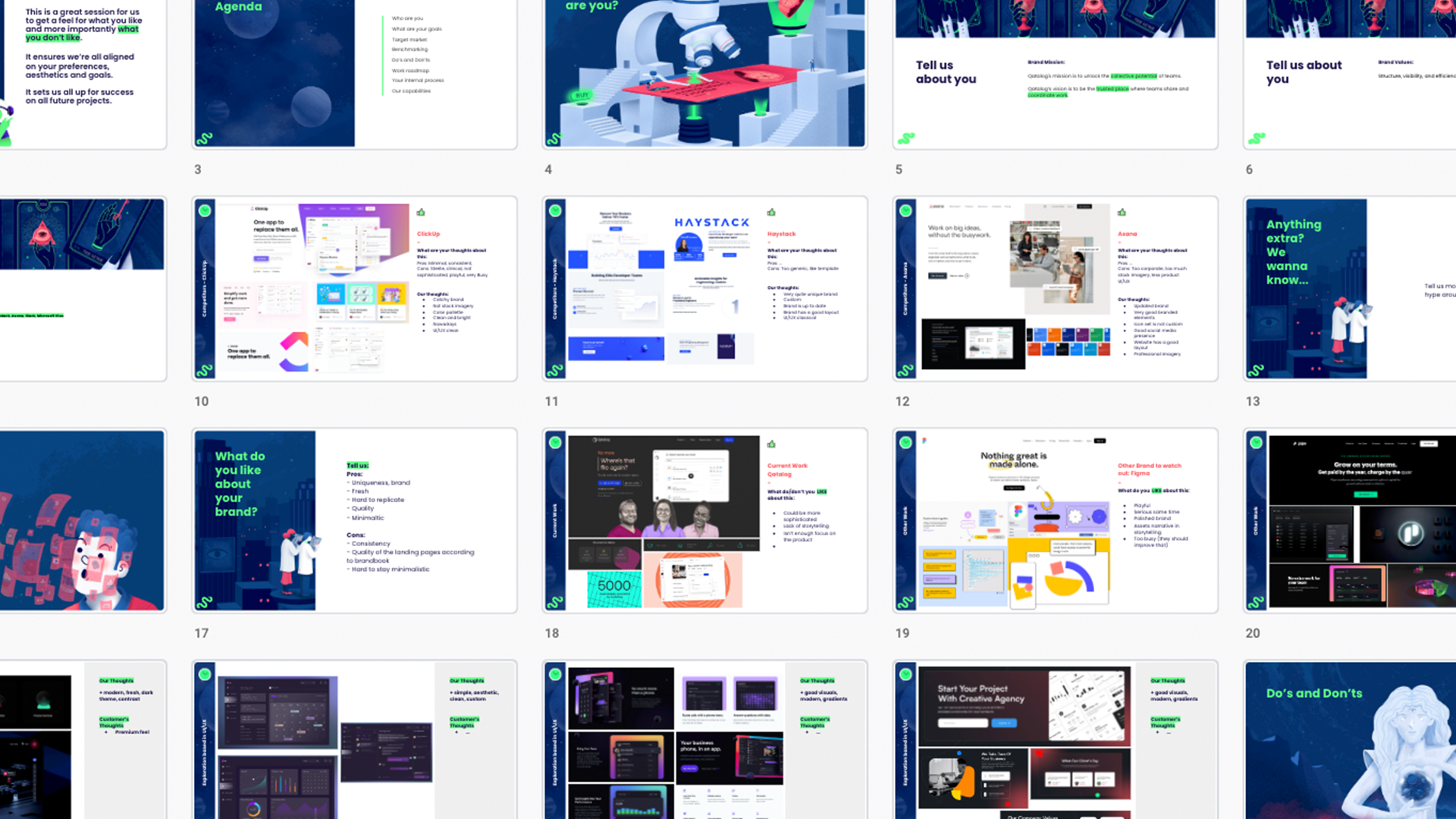Click the thumbs-up icon on Haystack slide
The image size is (1456, 819).
coord(771,212)
